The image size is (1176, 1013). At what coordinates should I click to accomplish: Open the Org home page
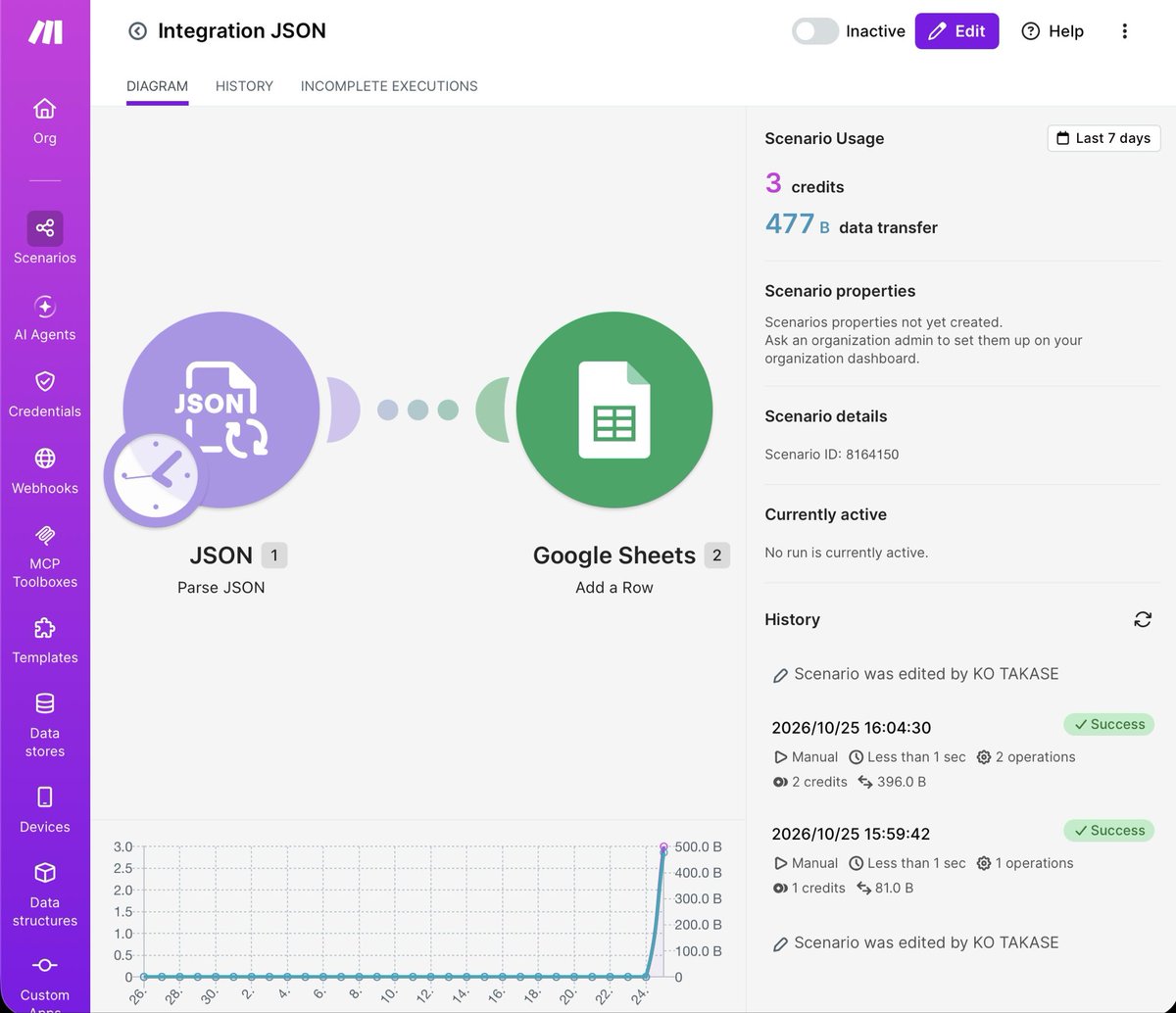point(45,121)
